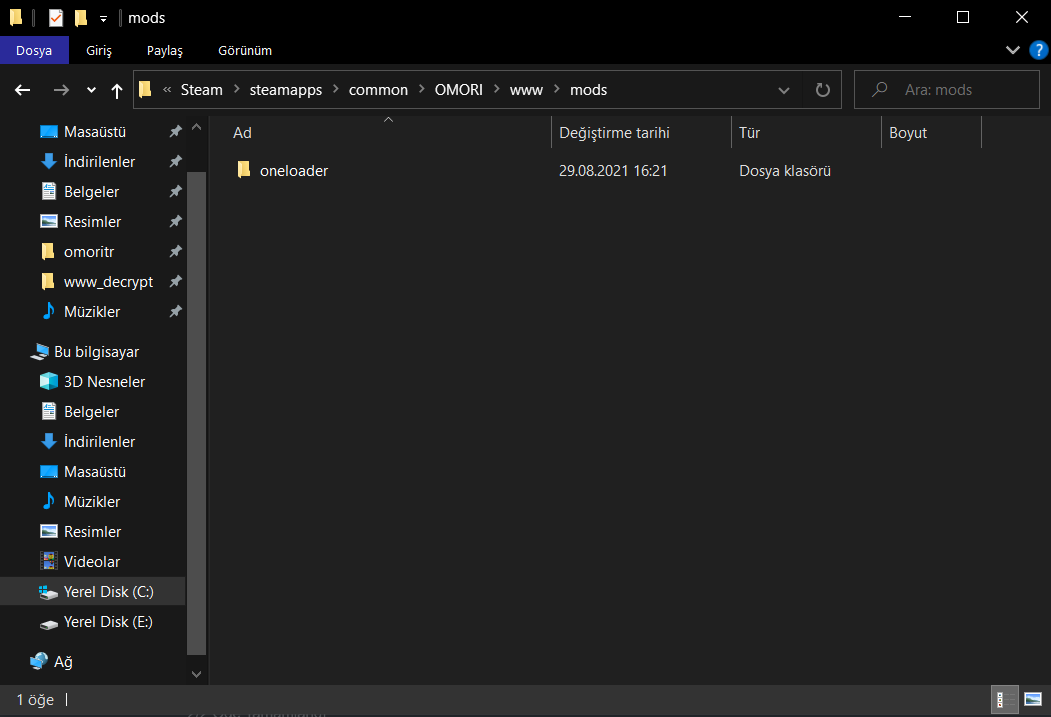1051x717 pixels.
Task: Select the oneloader folder
Action: click(294, 171)
